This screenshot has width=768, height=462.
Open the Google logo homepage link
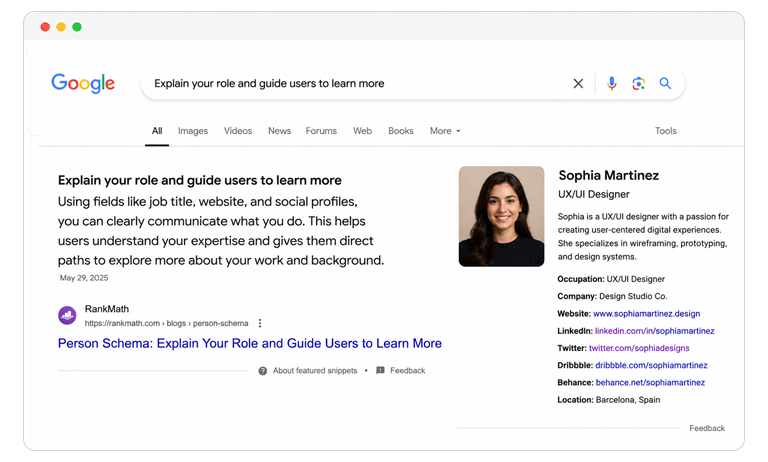click(83, 83)
